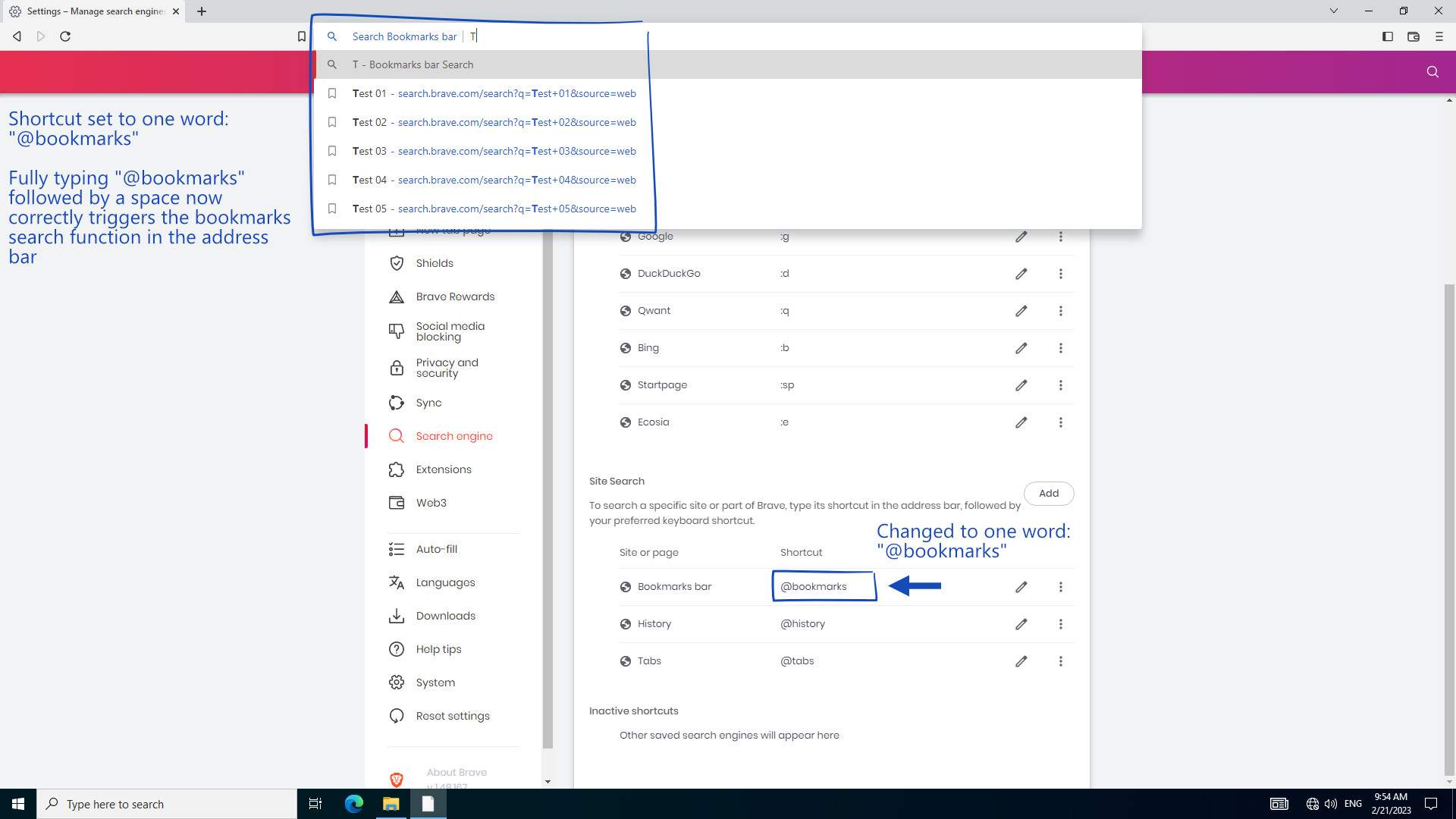Screen dimensions: 1456x819
Task: Select Privacy and security settings
Action: [447, 368]
